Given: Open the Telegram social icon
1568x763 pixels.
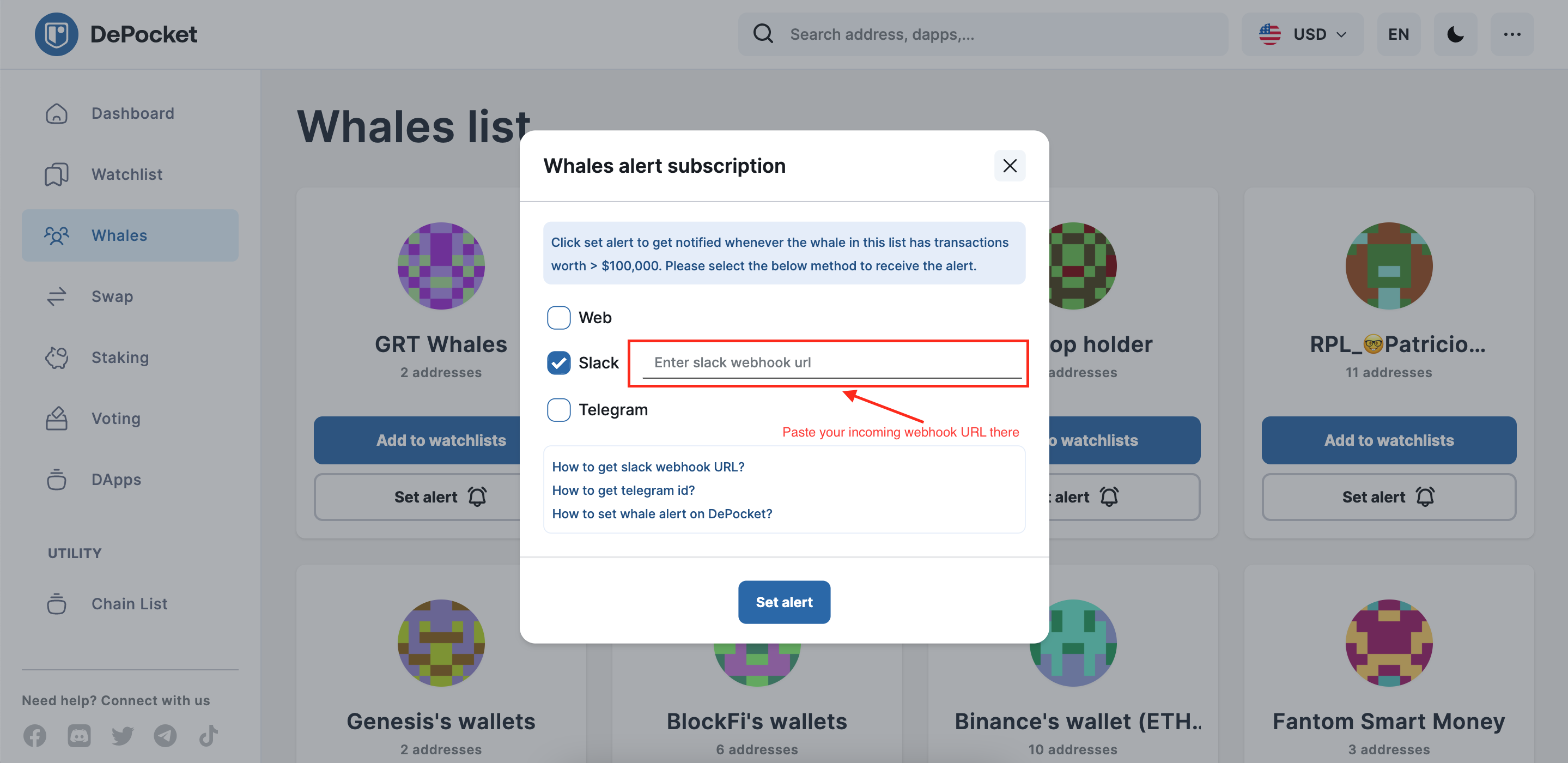Looking at the screenshot, I should [x=165, y=735].
